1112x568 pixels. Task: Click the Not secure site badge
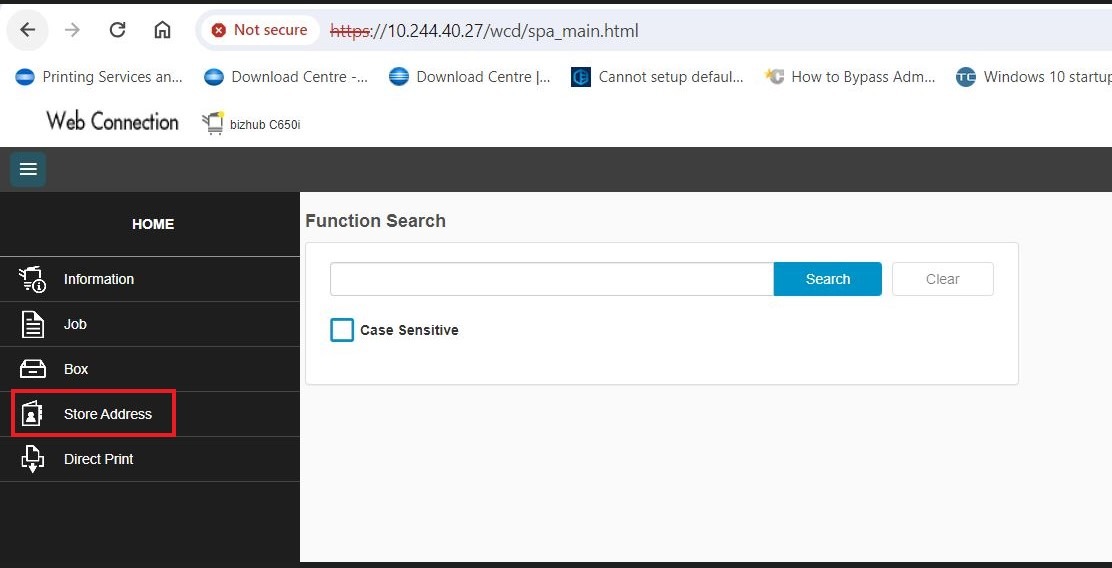260,30
